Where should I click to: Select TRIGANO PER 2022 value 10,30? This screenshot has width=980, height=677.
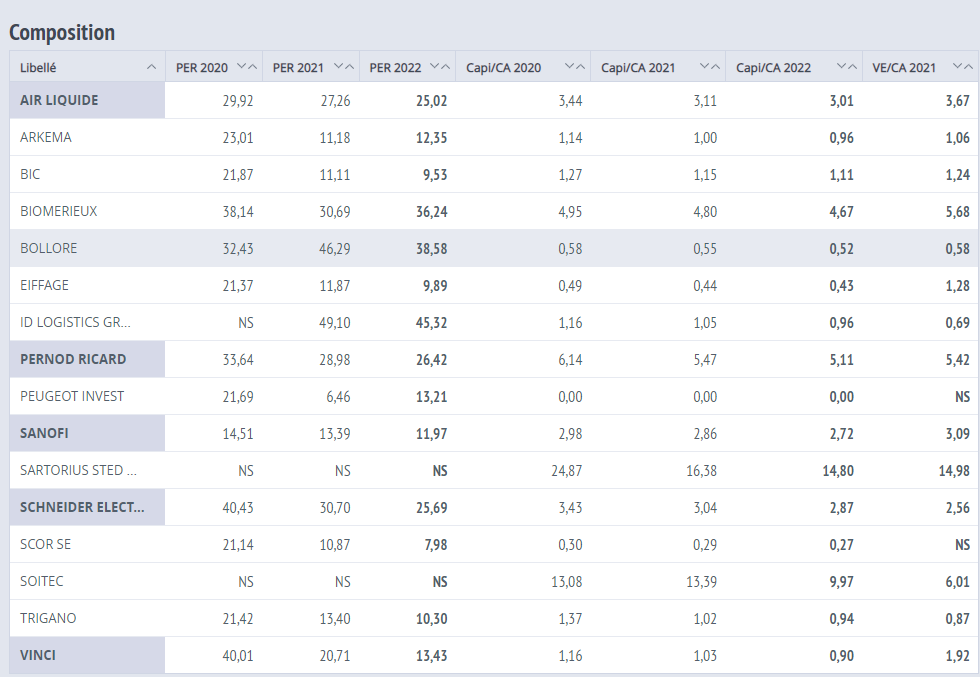tap(432, 618)
